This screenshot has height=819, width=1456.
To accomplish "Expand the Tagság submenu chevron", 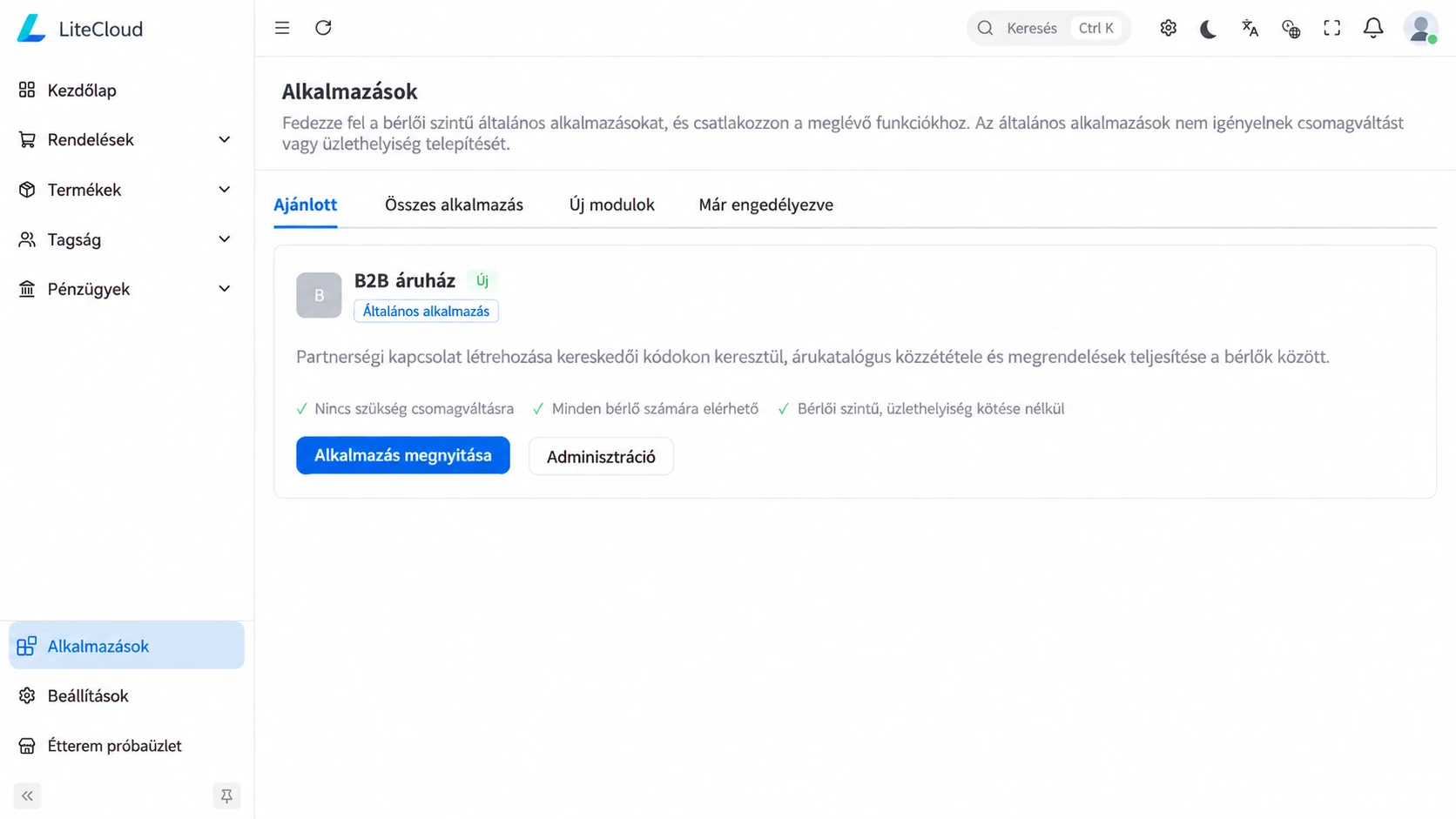I will tap(225, 239).
